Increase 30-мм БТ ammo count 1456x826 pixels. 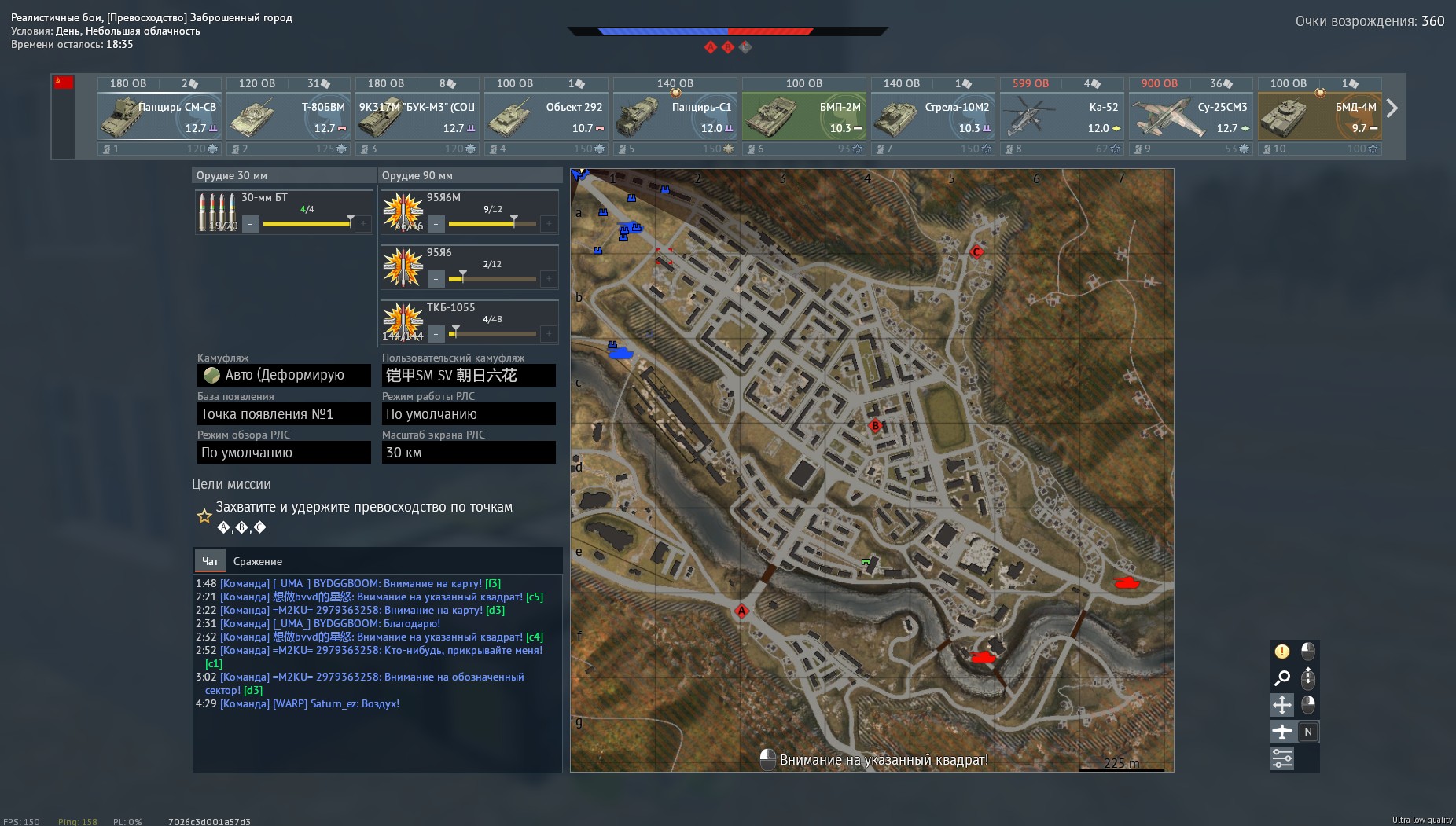tap(363, 224)
